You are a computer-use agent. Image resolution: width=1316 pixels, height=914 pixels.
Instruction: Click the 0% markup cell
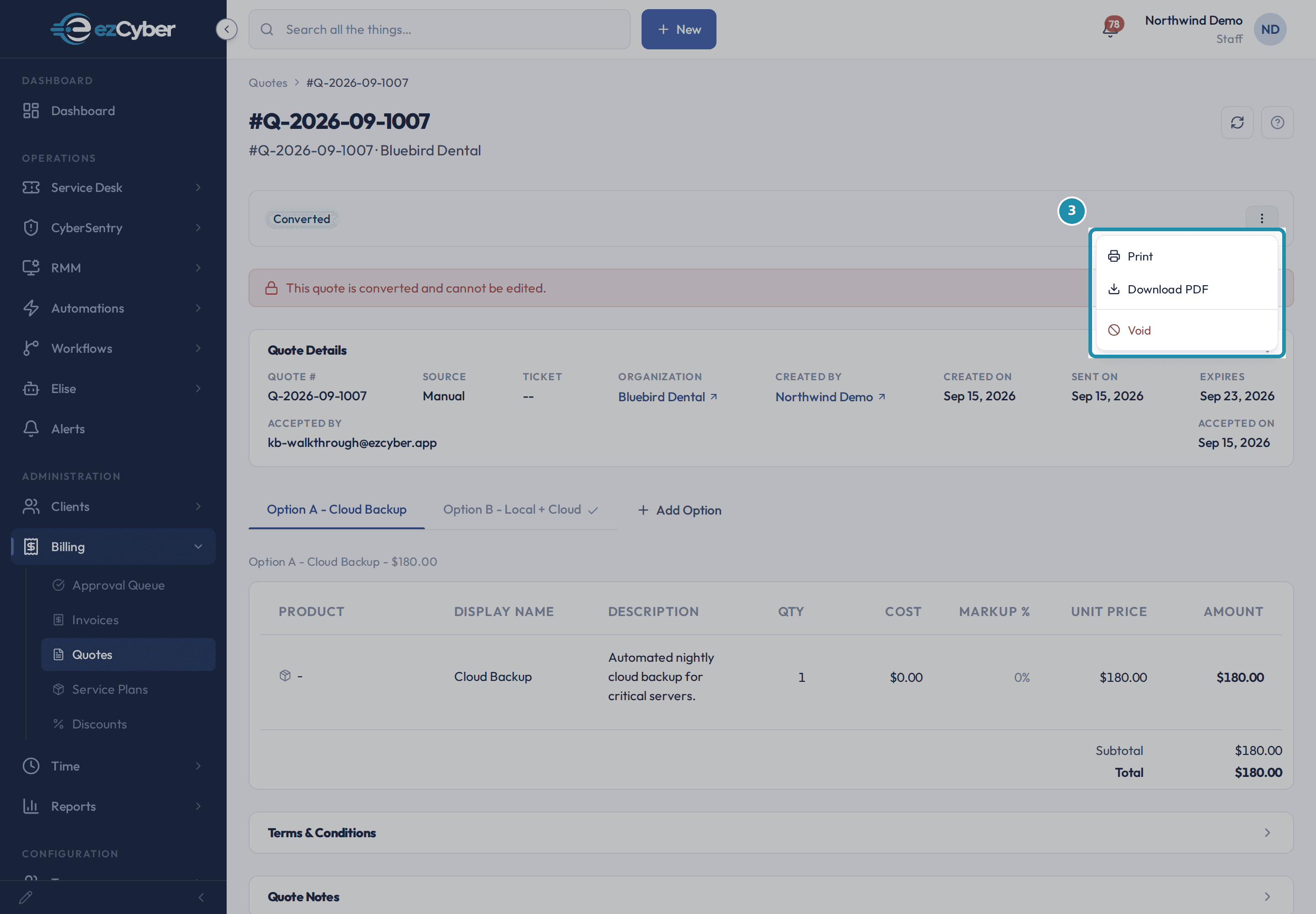[1022, 677]
